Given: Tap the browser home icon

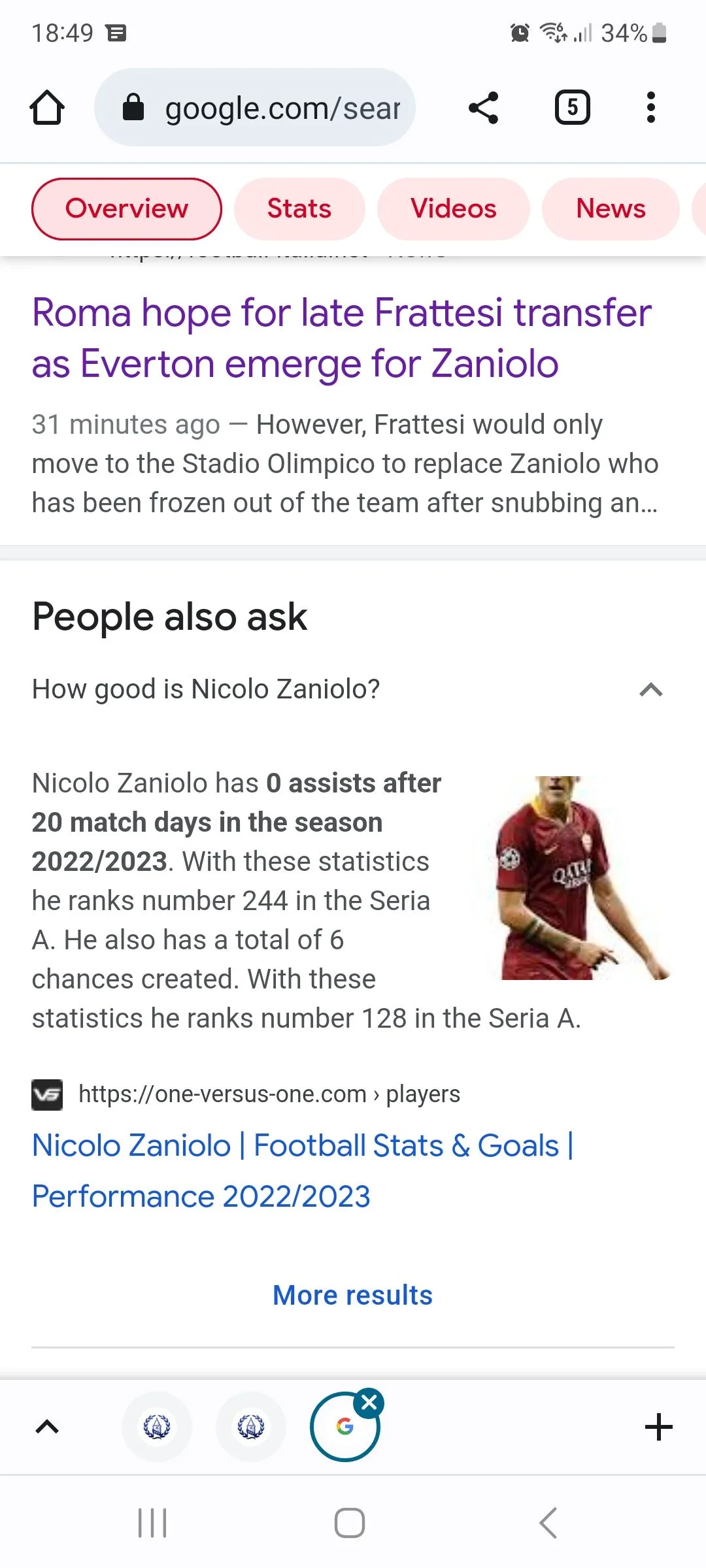Looking at the screenshot, I should pyautogui.click(x=47, y=108).
